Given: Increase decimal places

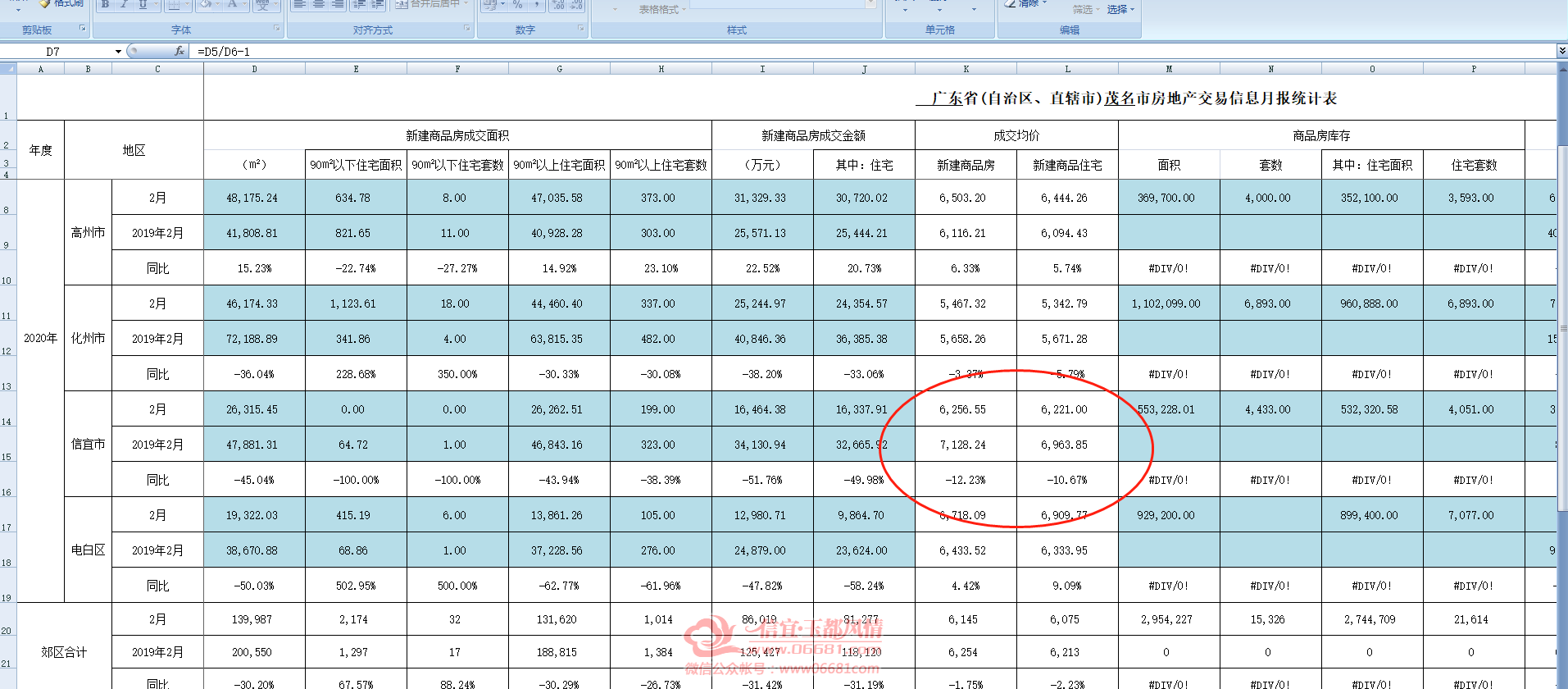Looking at the screenshot, I should tap(558, 4).
